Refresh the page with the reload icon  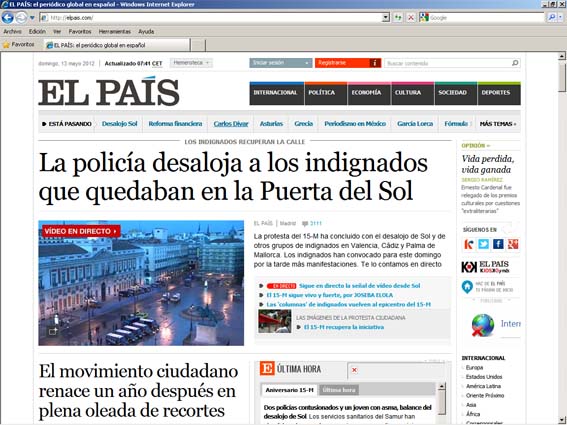398,17
